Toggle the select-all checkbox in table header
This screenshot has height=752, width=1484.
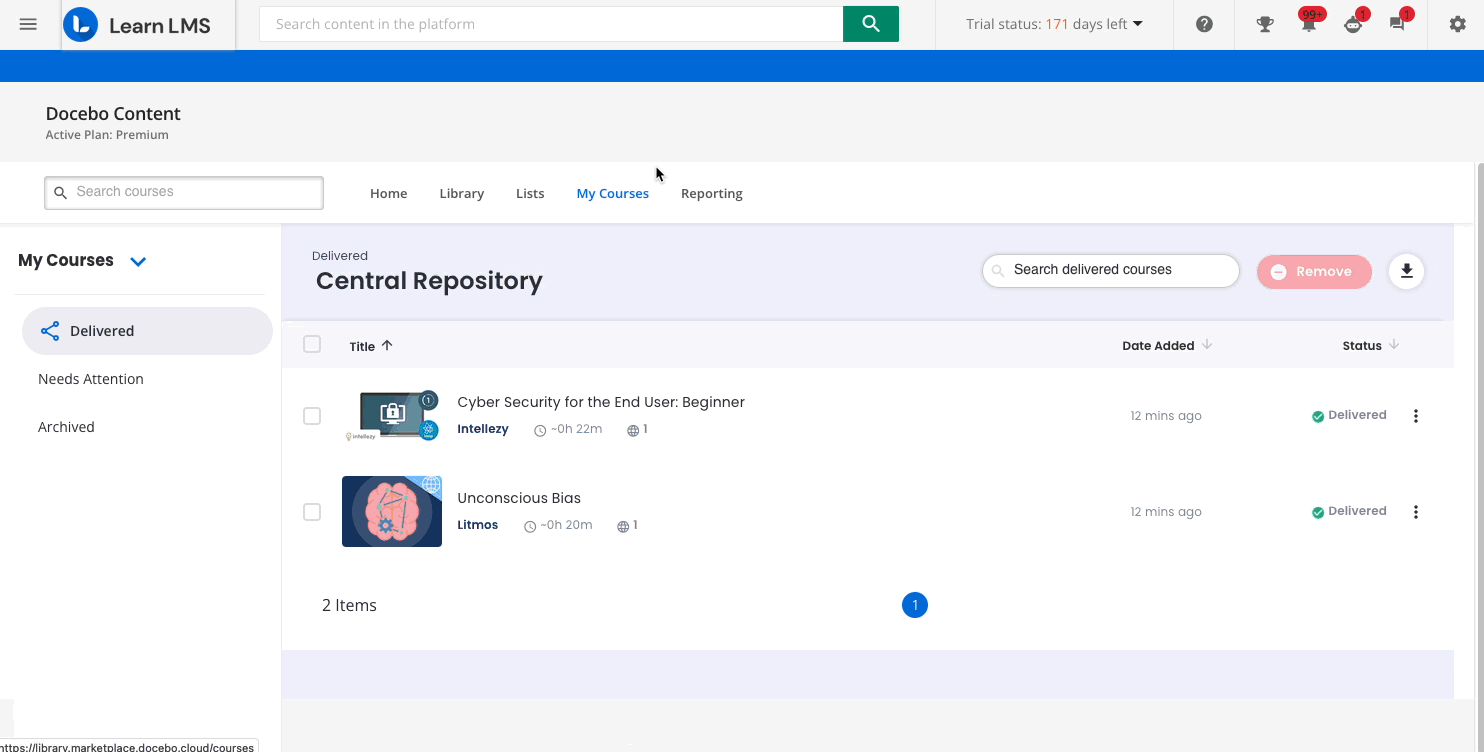[x=312, y=343]
